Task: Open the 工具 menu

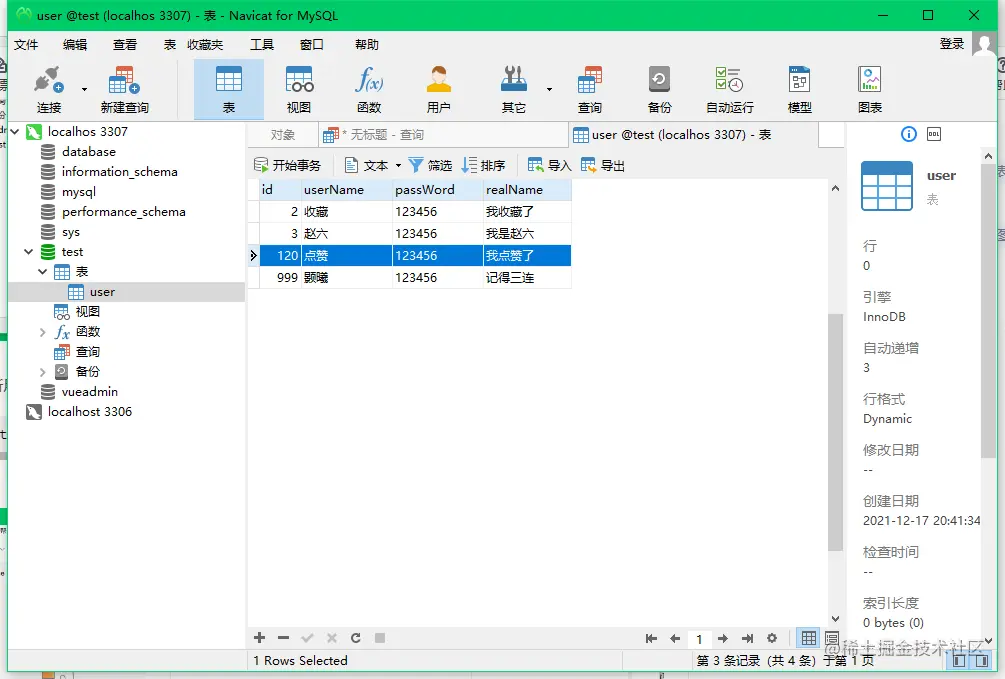Action: tap(262, 44)
